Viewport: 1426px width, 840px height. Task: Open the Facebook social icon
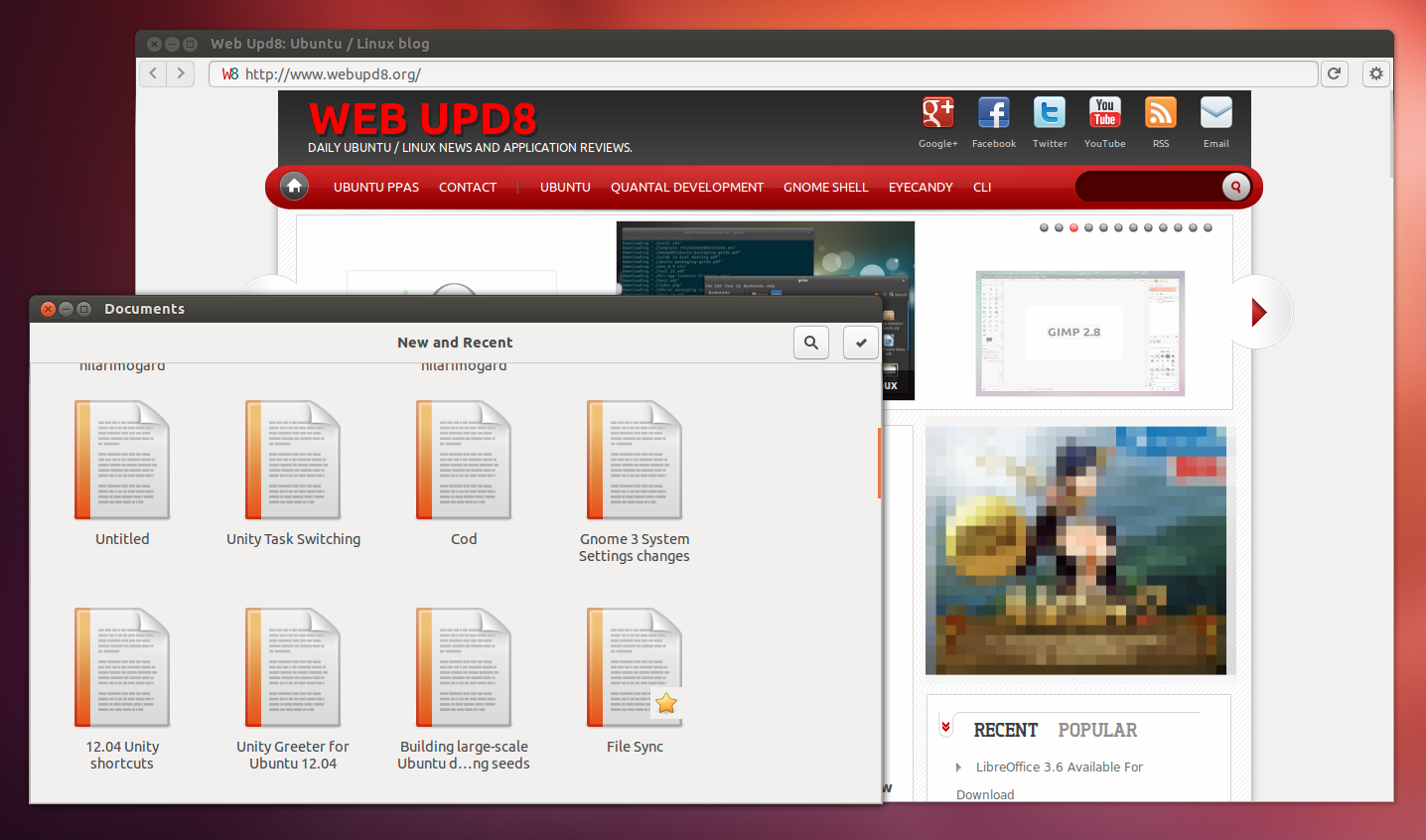click(x=994, y=112)
